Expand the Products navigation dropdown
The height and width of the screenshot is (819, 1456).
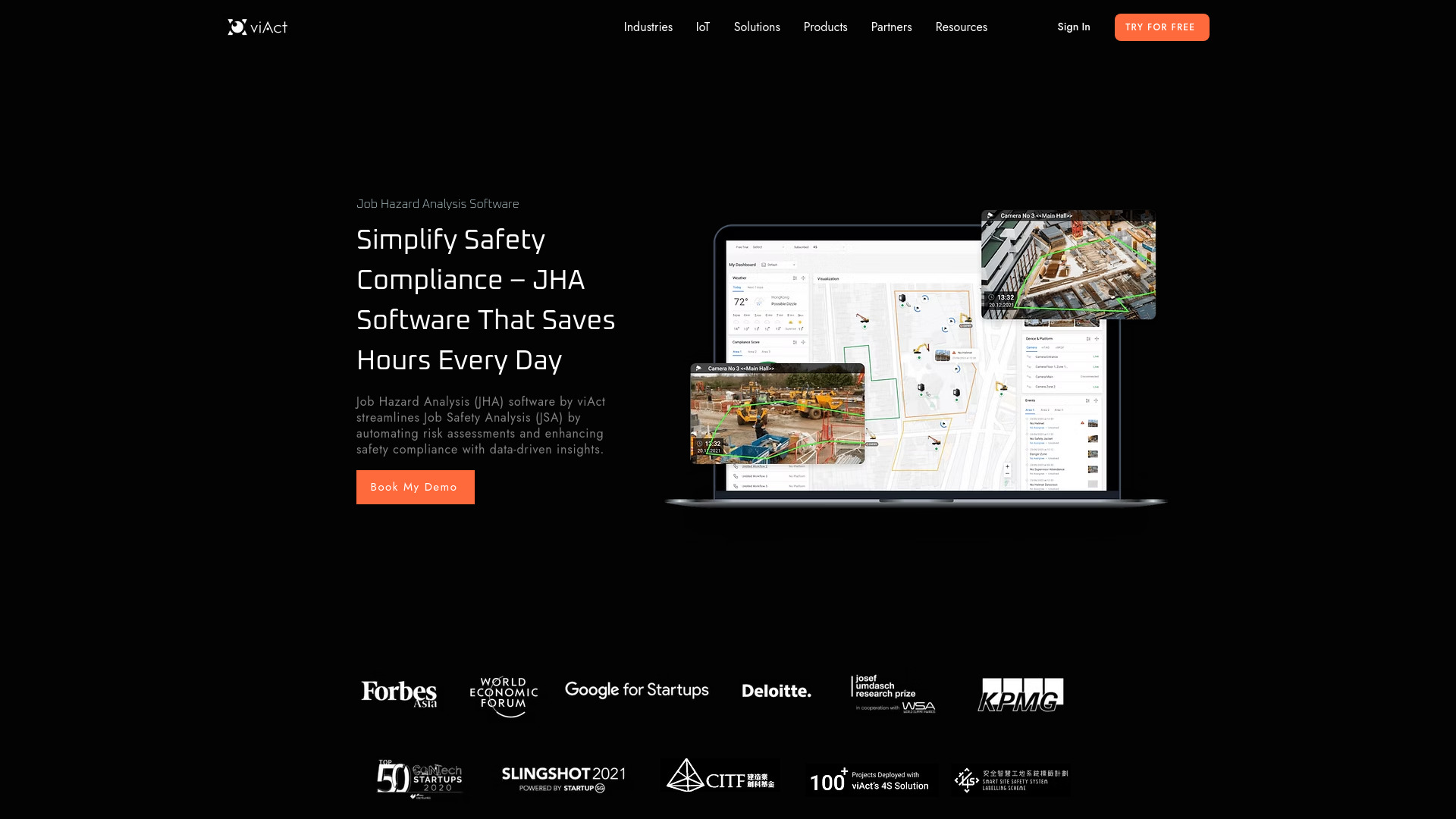tap(825, 27)
